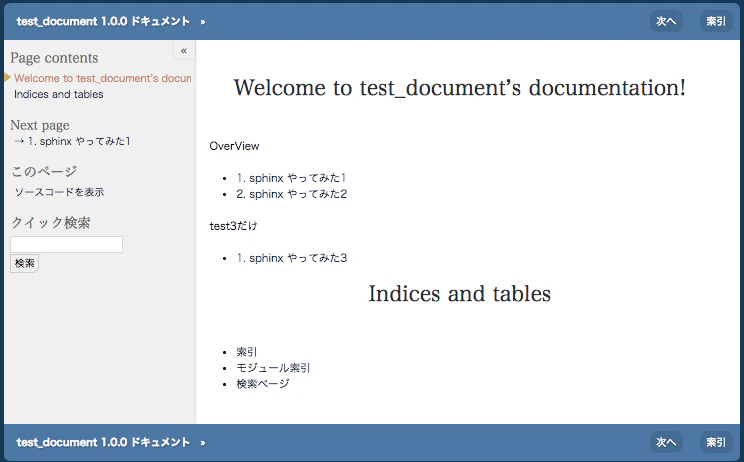The height and width of the screenshot is (462, 744).
Task: Click the OverView caption text
Action: 234,146
